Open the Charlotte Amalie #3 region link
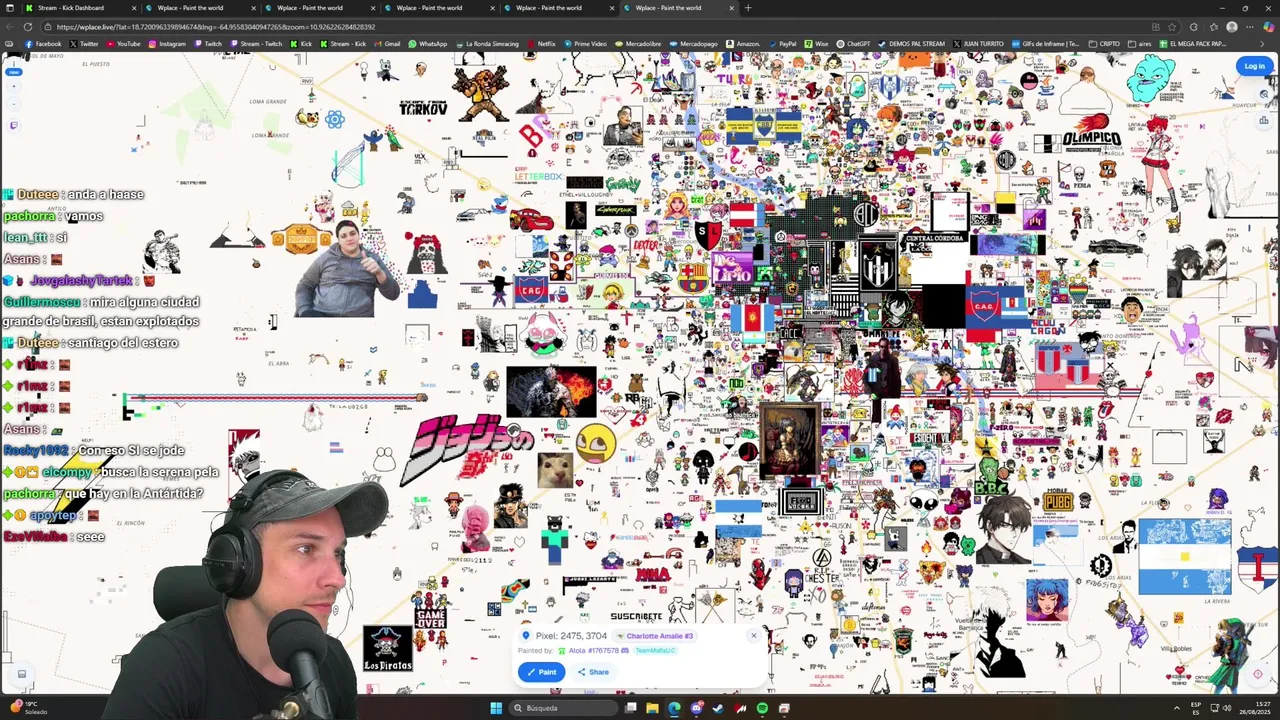The image size is (1280, 720). (655, 636)
